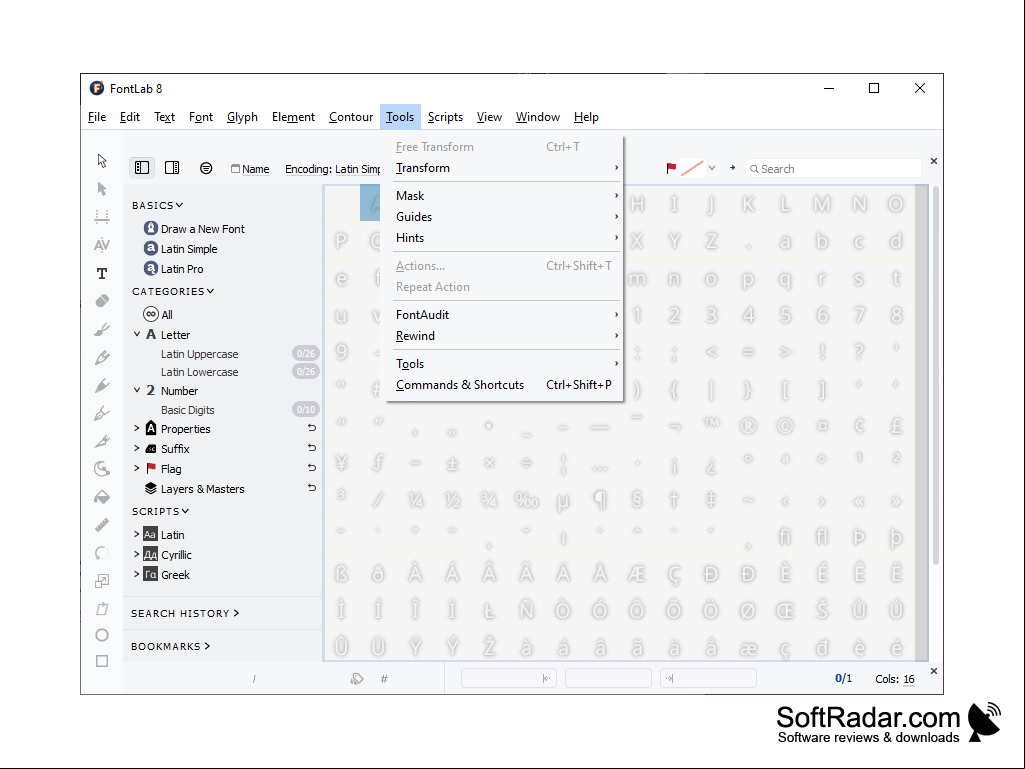1025x769 pixels.
Task: Expand the Latin script
Action: [x=137, y=534]
